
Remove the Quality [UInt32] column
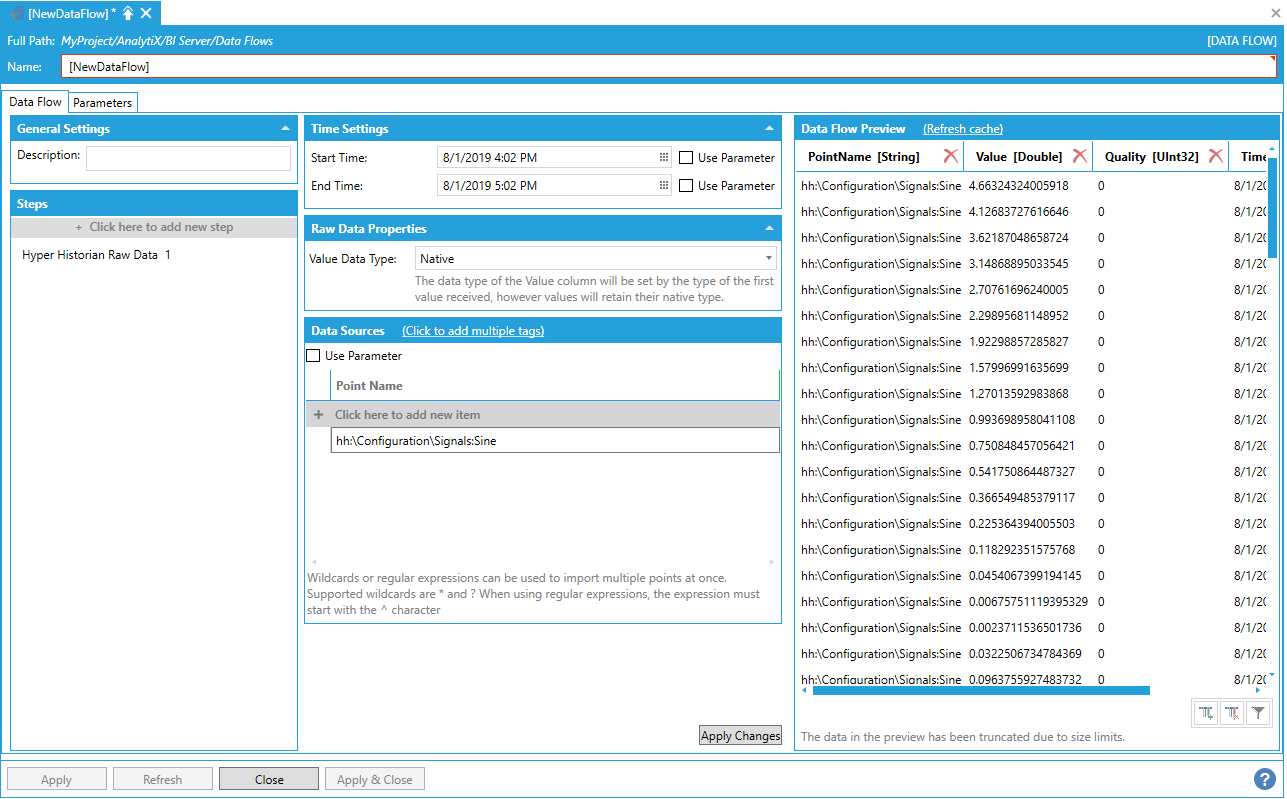(1215, 156)
